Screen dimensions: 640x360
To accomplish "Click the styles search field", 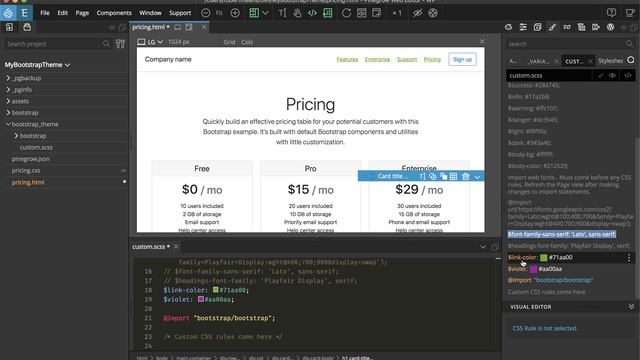I will (x=569, y=44).
